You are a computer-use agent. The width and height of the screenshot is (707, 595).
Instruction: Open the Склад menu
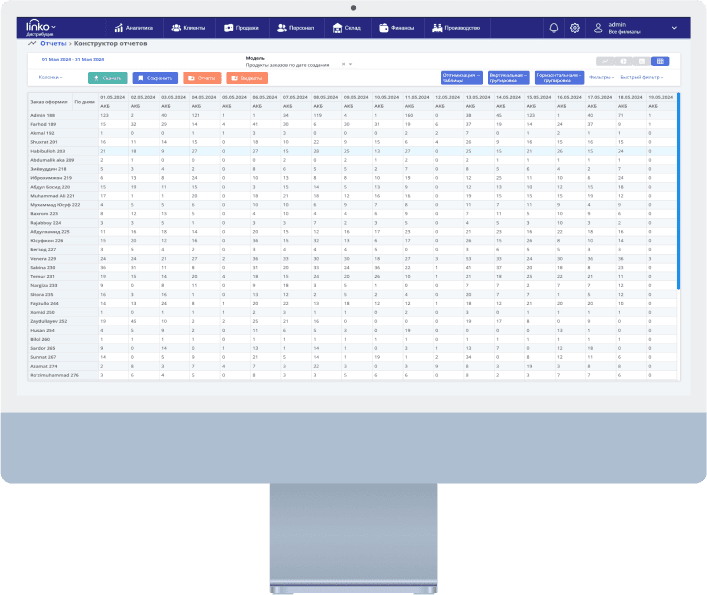[x=346, y=28]
